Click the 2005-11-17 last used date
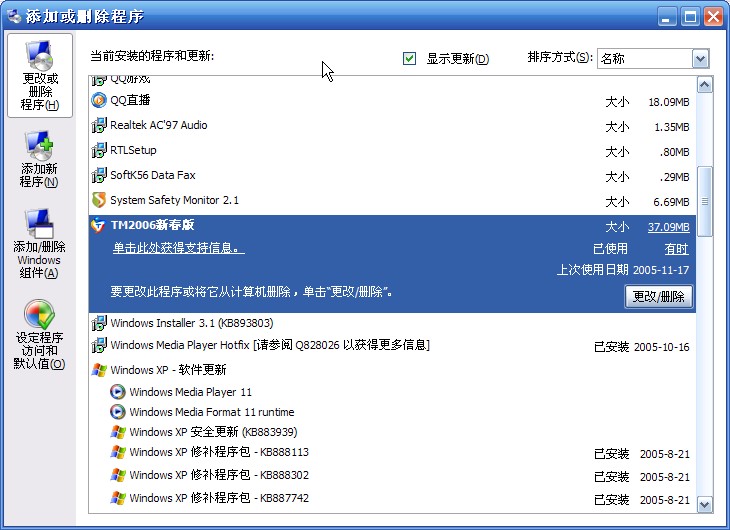Image resolution: width=730 pixels, height=530 pixels. pyautogui.click(x=661, y=270)
